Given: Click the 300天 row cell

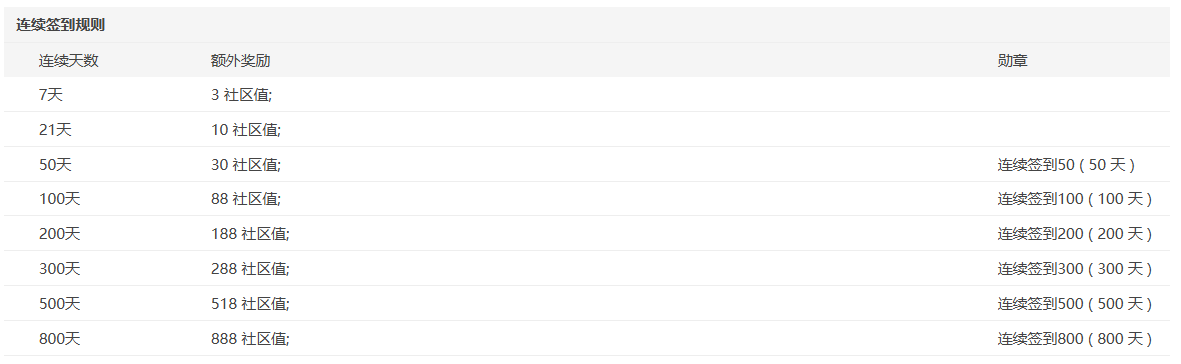Looking at the screenshot, I should [60, 268].
